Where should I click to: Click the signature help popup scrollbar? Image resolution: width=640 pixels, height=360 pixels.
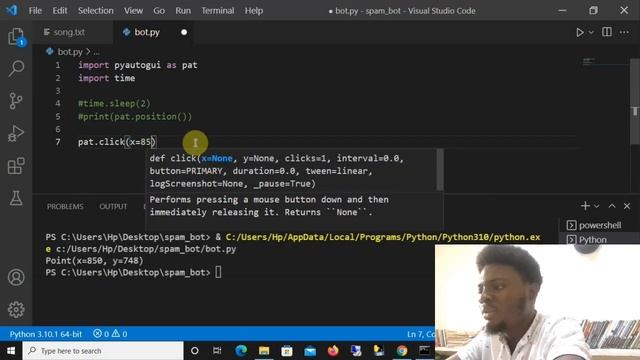440,169
